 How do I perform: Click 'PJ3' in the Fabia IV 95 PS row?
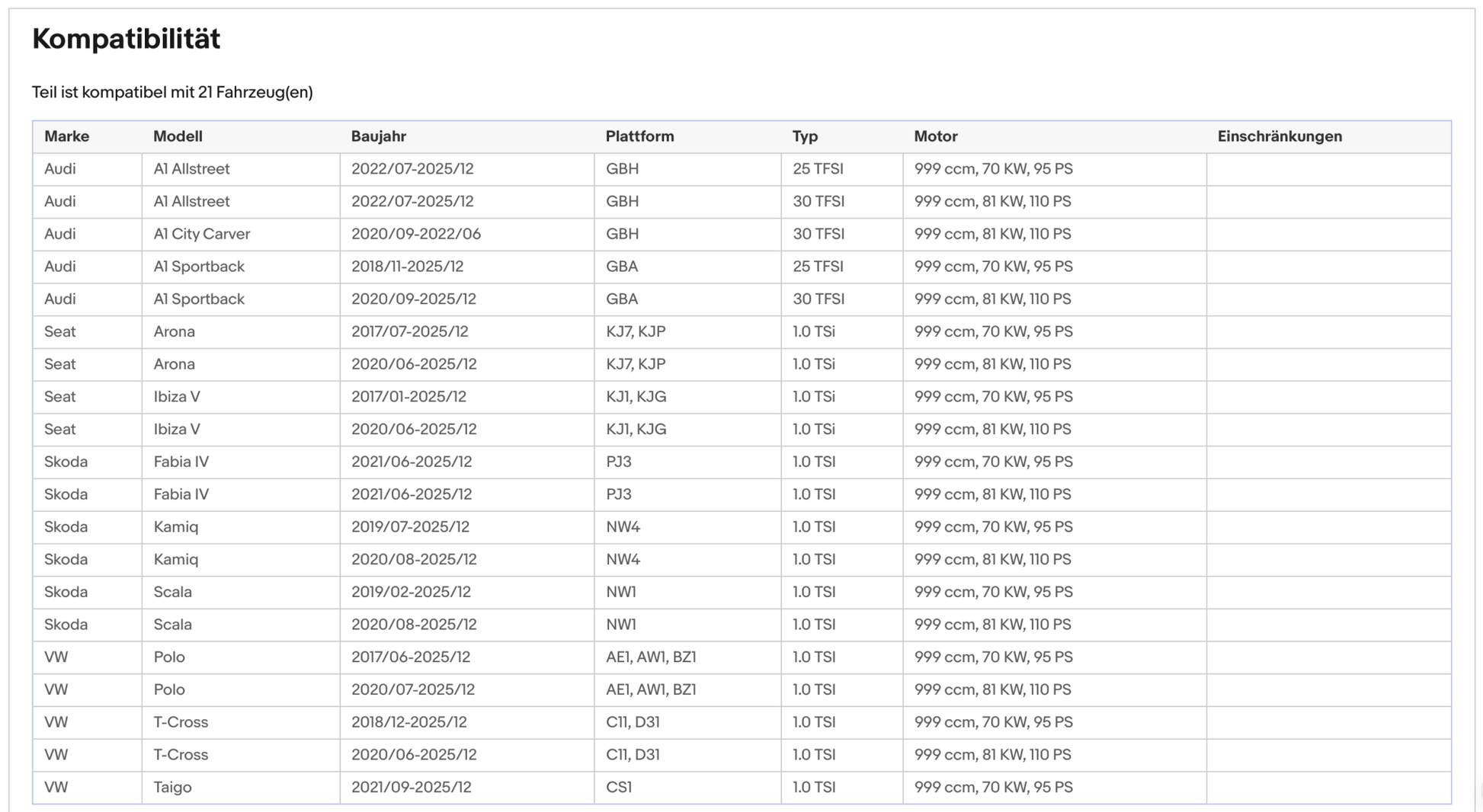coord(619,462)
